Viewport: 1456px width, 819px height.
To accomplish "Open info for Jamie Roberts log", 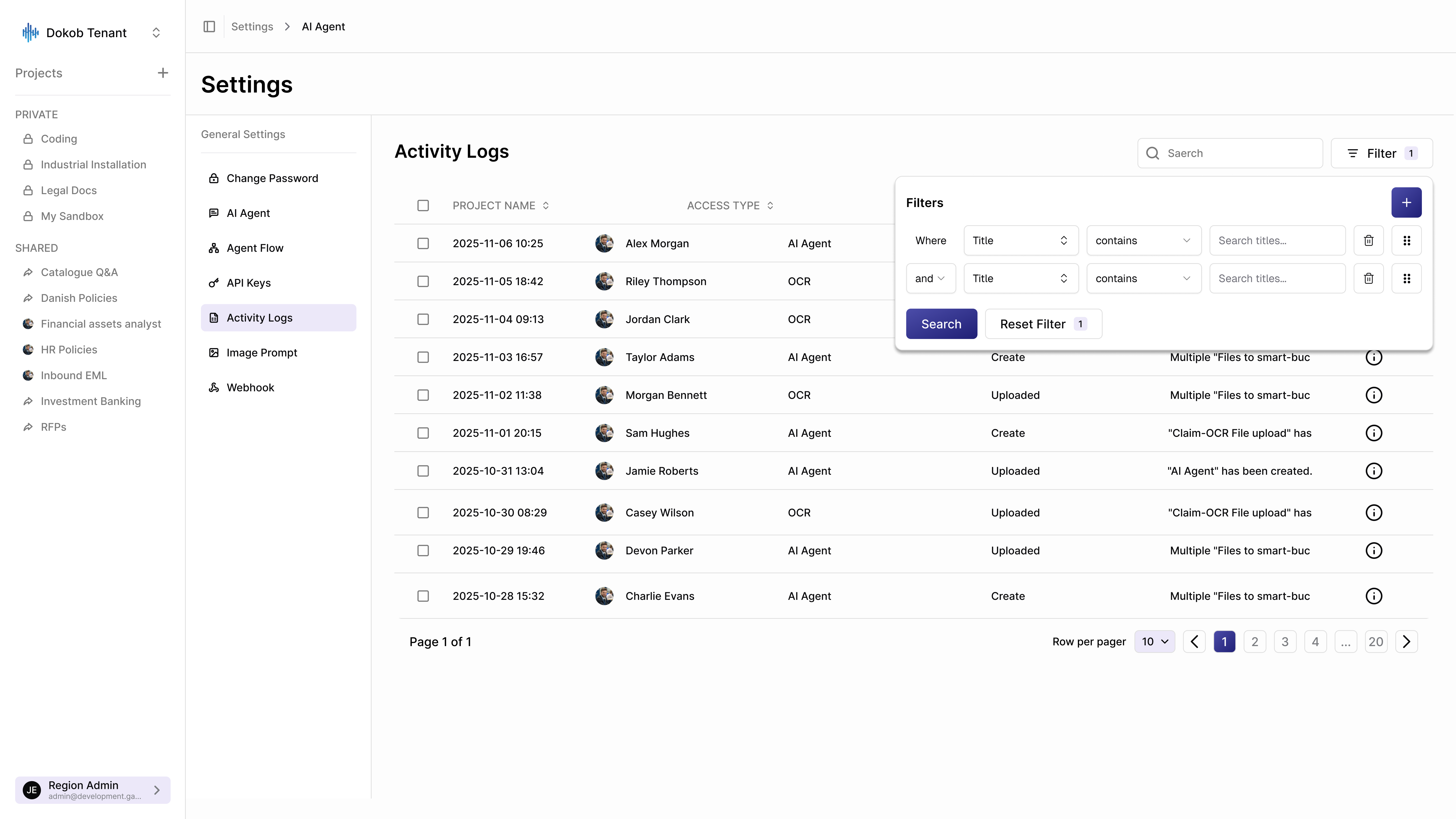I will point(1374,471).
